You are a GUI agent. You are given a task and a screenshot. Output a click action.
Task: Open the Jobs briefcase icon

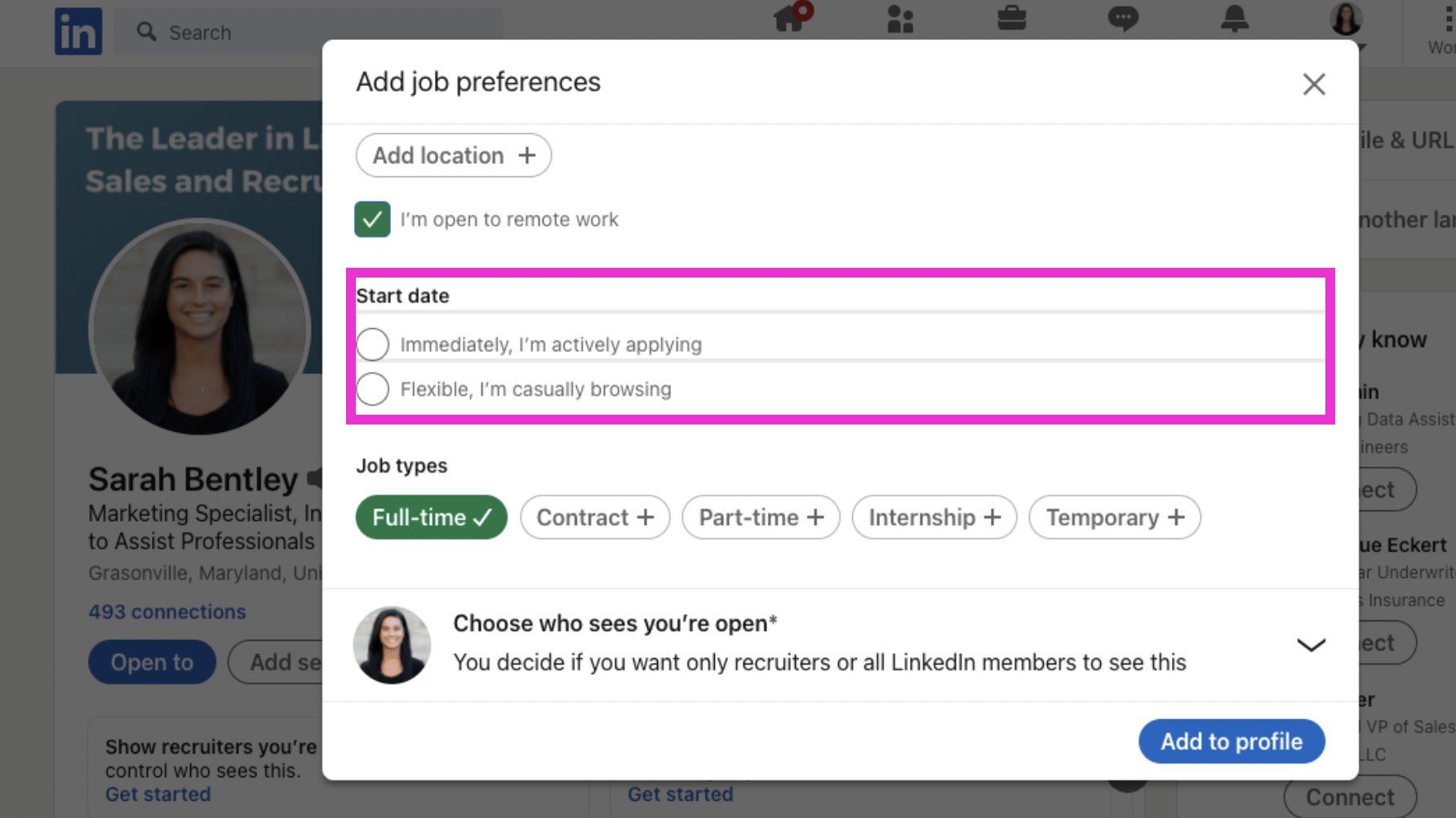[x=1011, y=18]
